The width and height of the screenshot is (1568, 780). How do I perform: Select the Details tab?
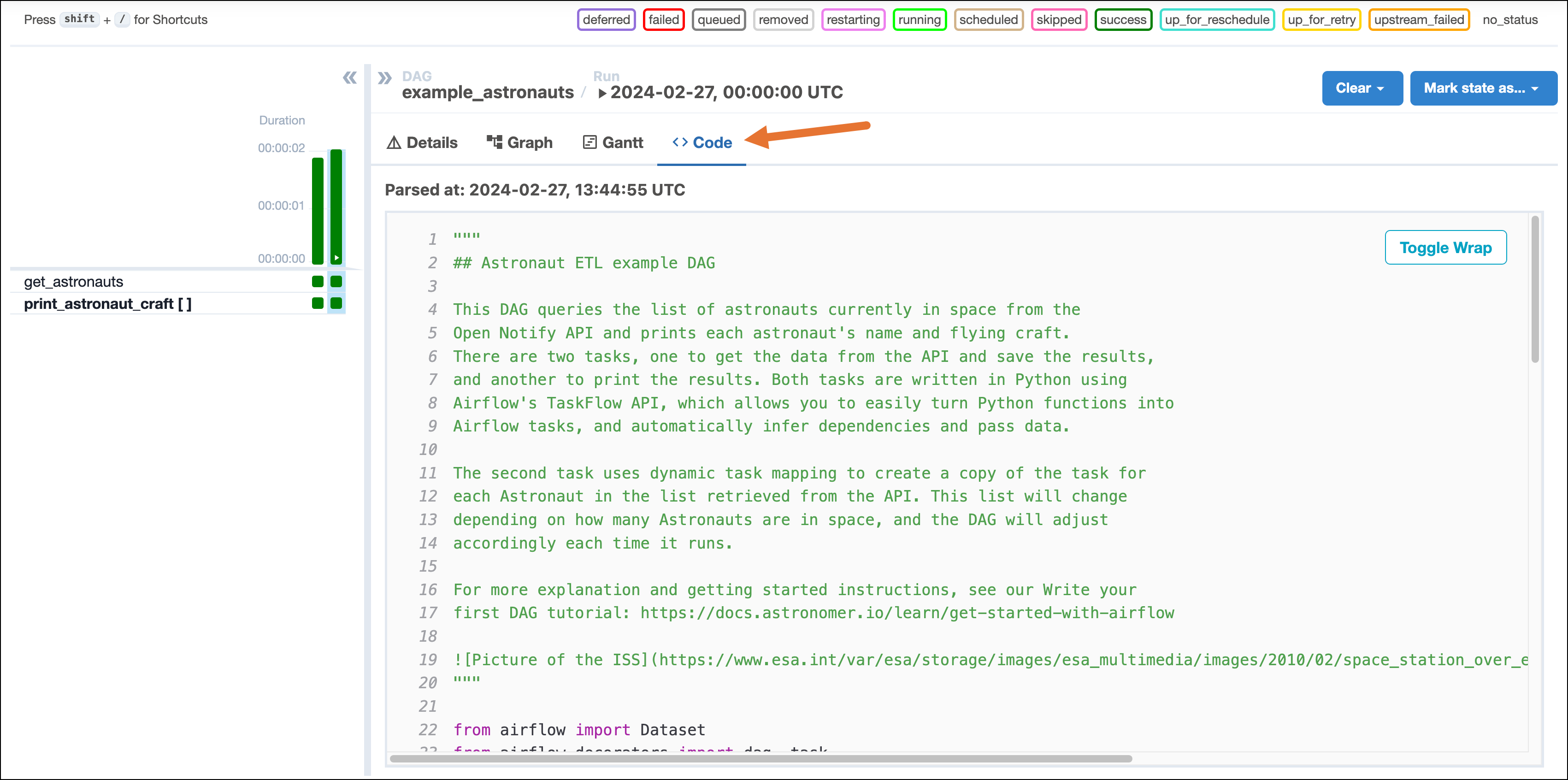[431, 142]
